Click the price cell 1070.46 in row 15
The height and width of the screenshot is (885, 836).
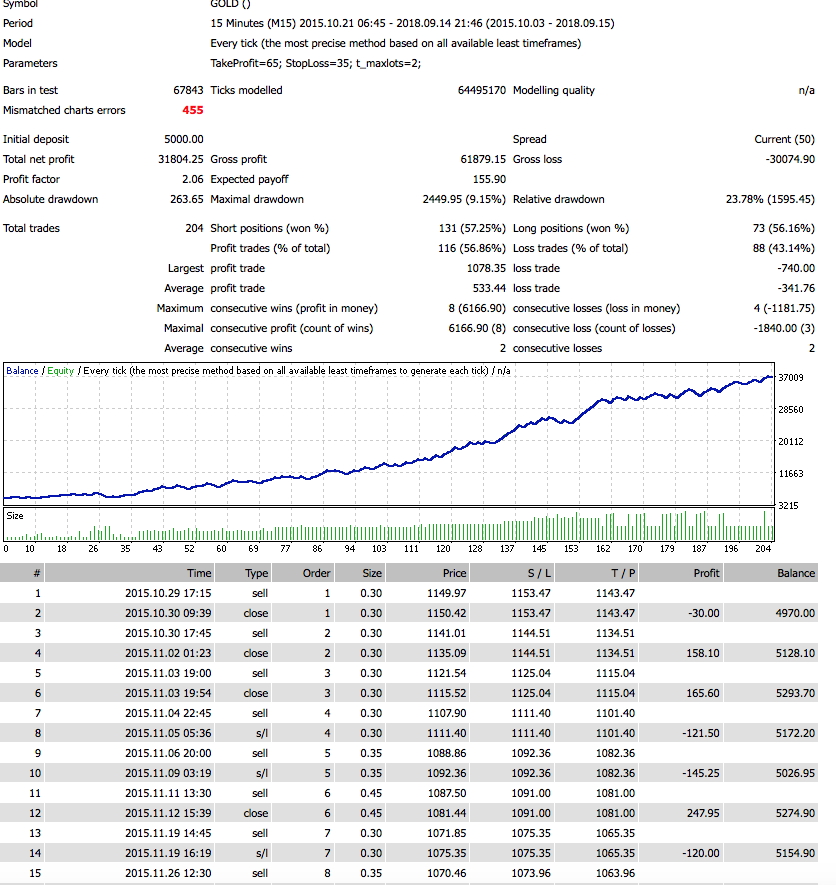coord(447,873)
